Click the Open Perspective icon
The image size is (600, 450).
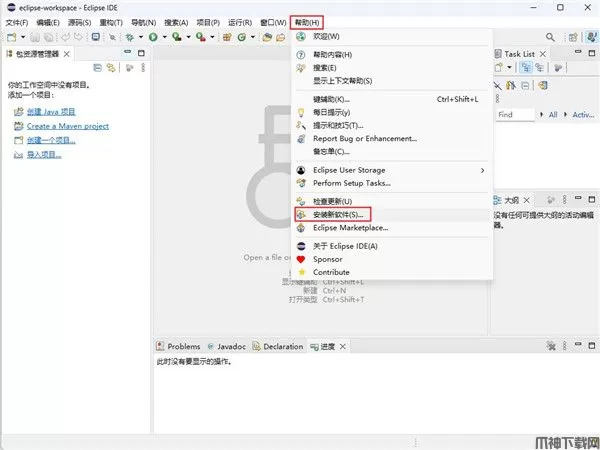point(573,37)
